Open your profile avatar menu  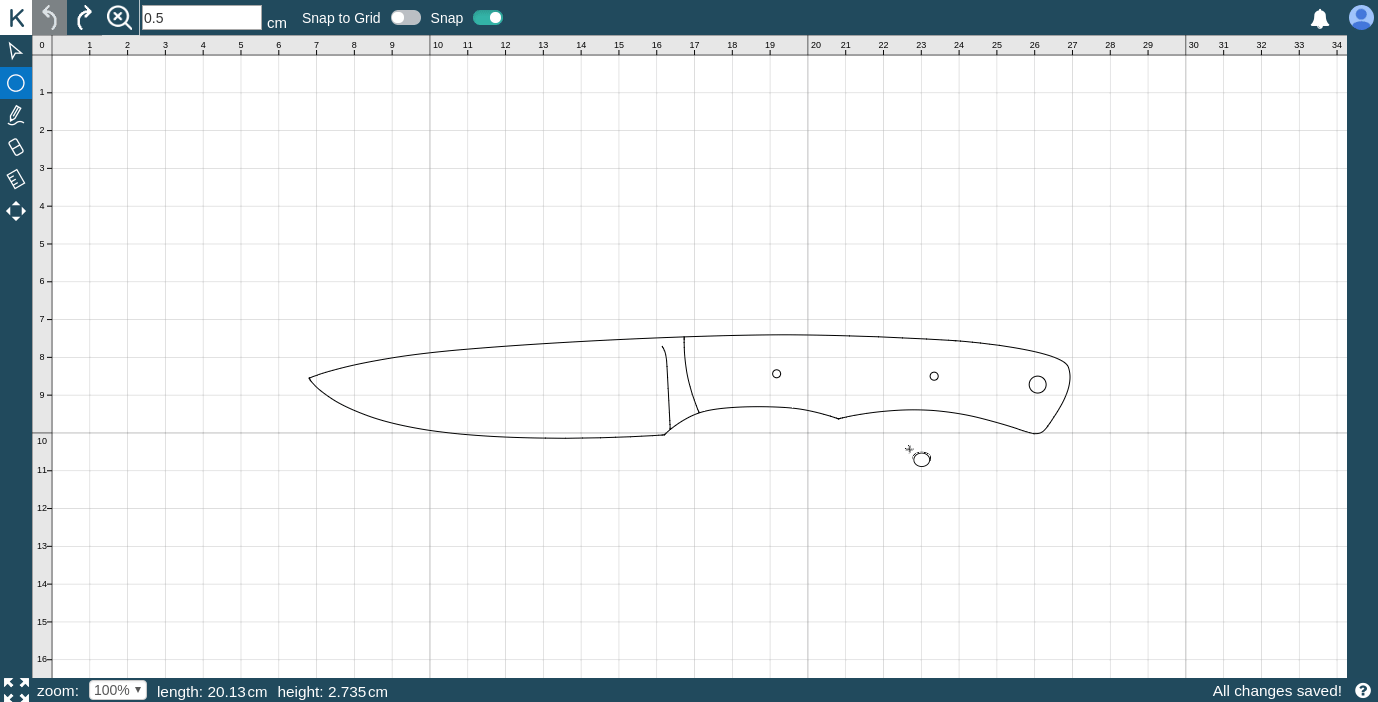coord(1361,17)
